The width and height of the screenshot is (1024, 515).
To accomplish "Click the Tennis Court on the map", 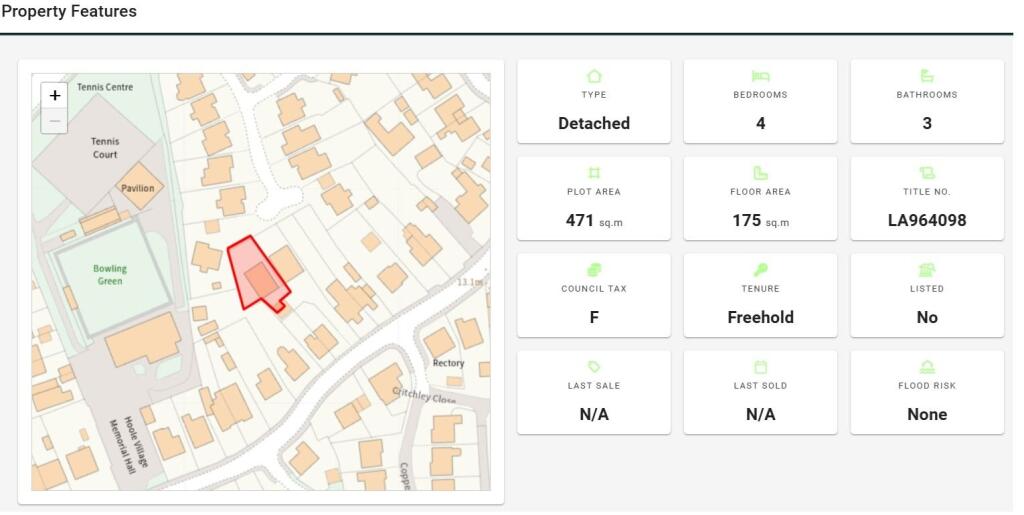I will [104, 148].
